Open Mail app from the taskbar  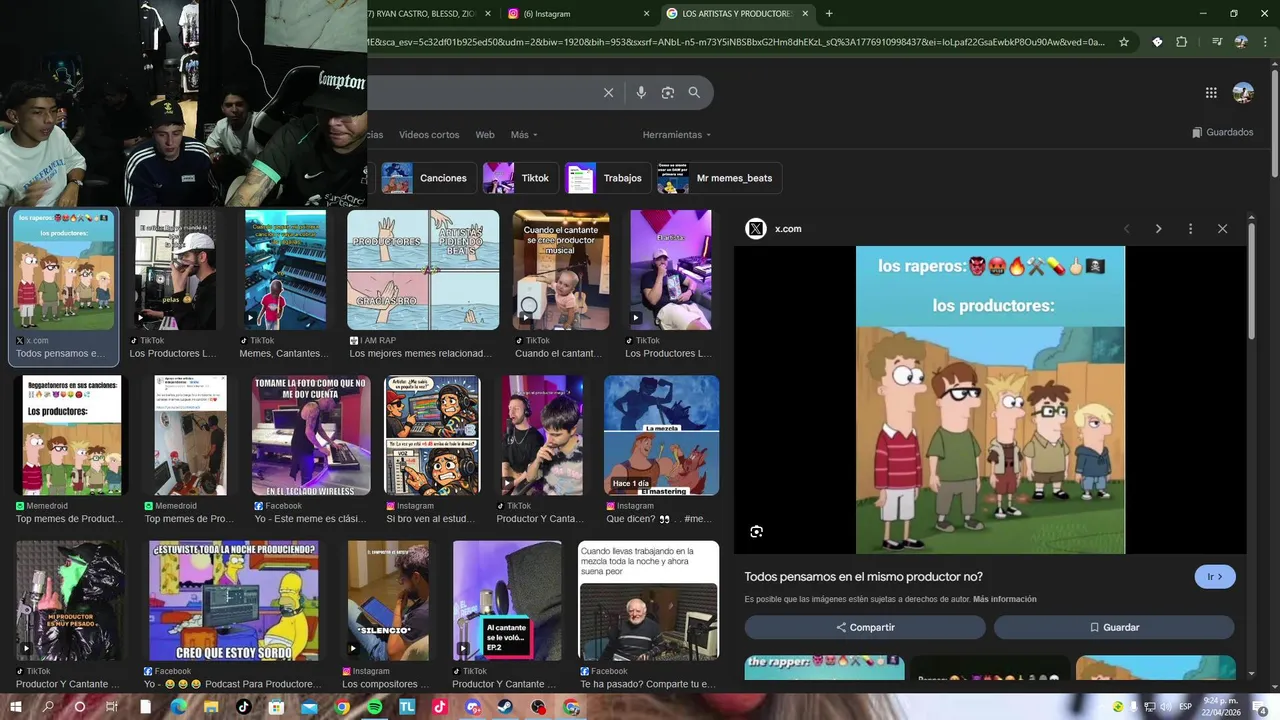(309, 707)
